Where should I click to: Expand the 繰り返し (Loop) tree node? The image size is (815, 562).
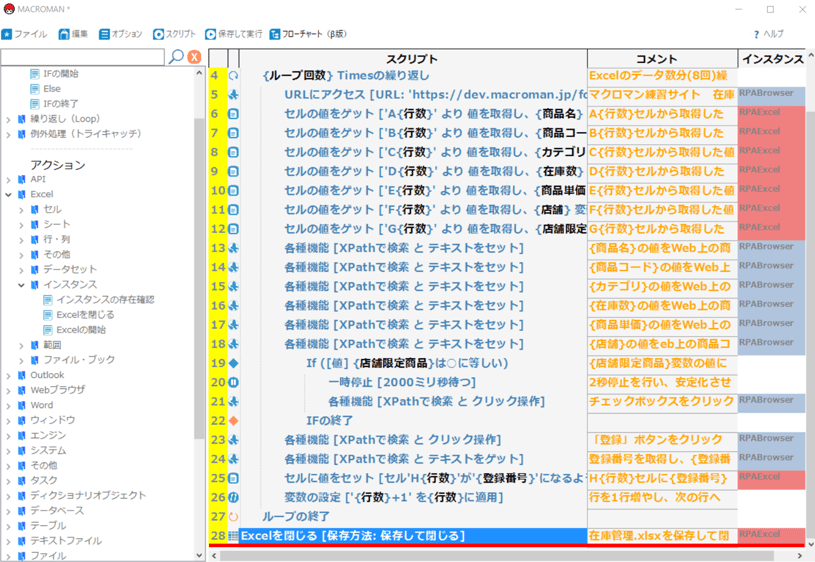click(8, 120)
